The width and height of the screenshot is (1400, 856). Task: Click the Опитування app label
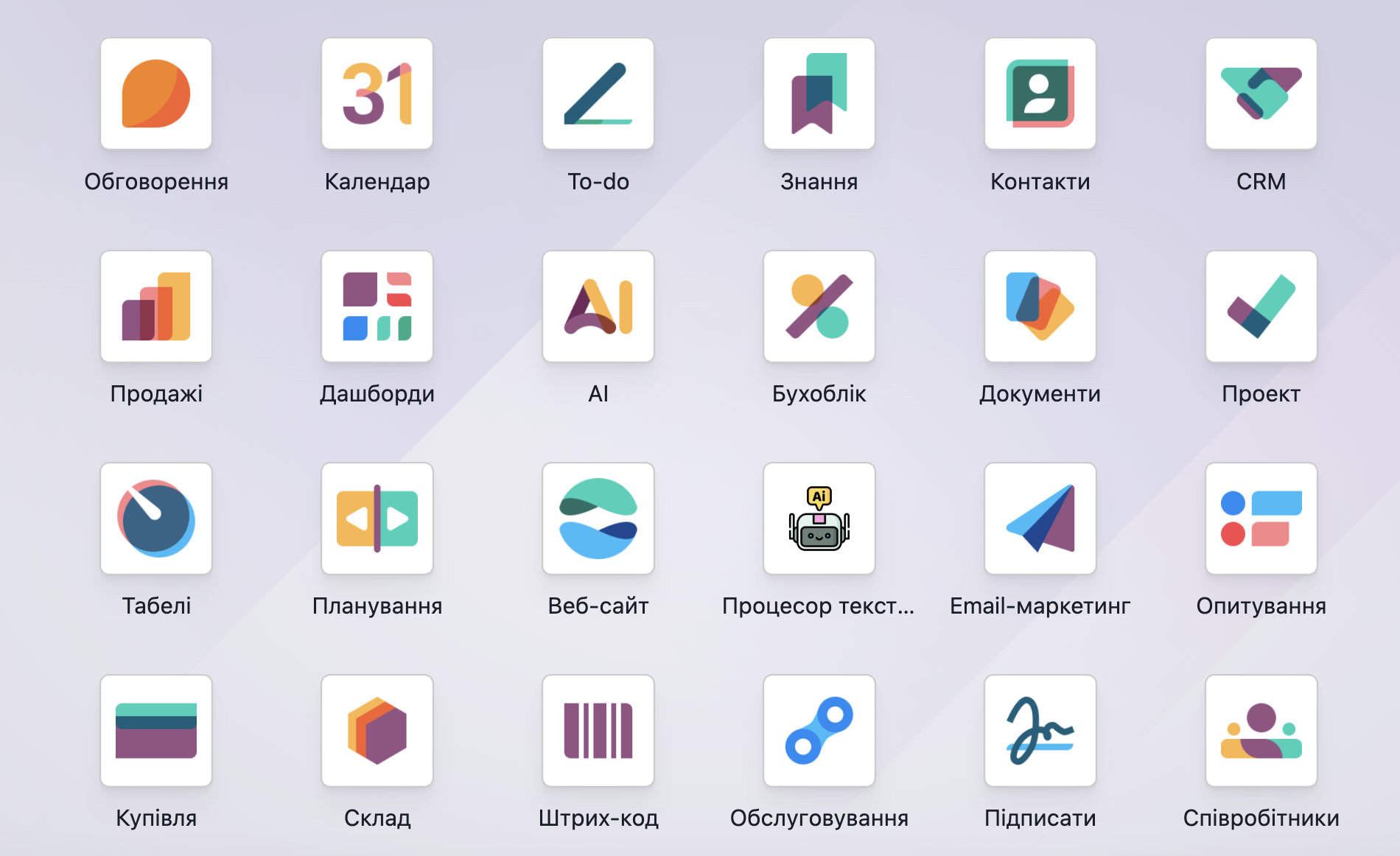coord(1261,606)
